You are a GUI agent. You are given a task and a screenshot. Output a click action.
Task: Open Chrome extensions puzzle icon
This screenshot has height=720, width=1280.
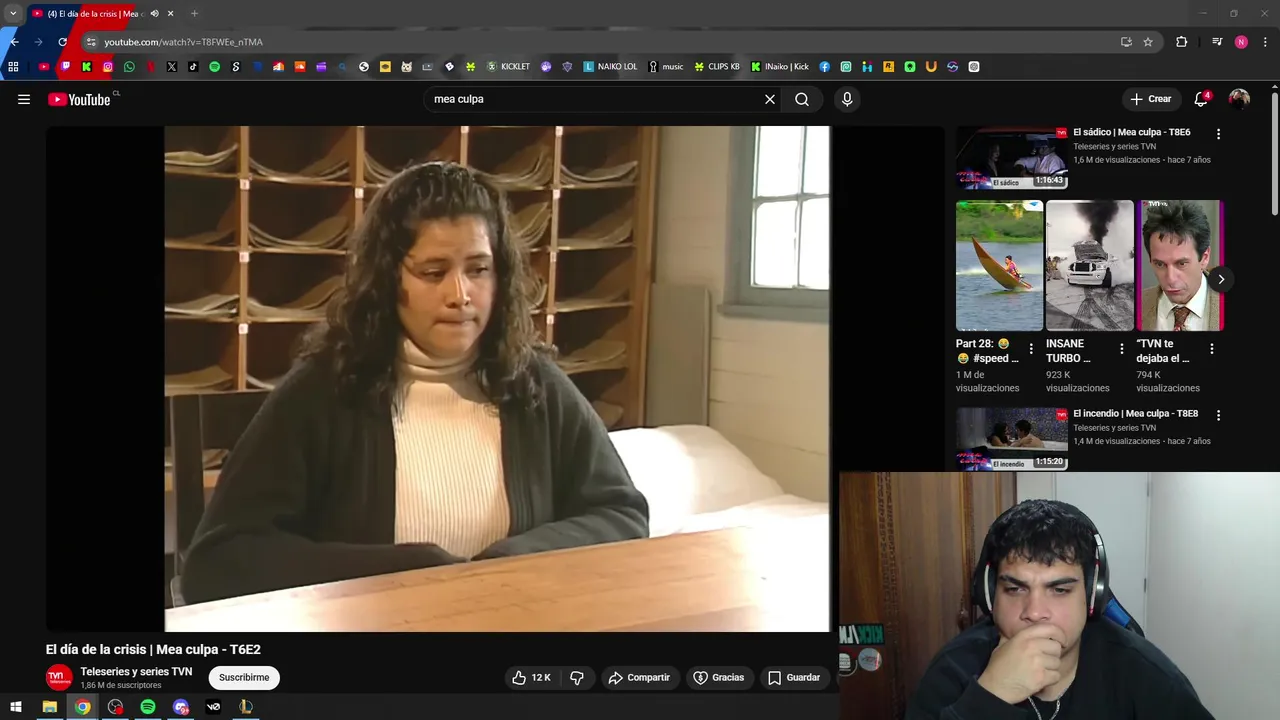[x=1181, y=42]
